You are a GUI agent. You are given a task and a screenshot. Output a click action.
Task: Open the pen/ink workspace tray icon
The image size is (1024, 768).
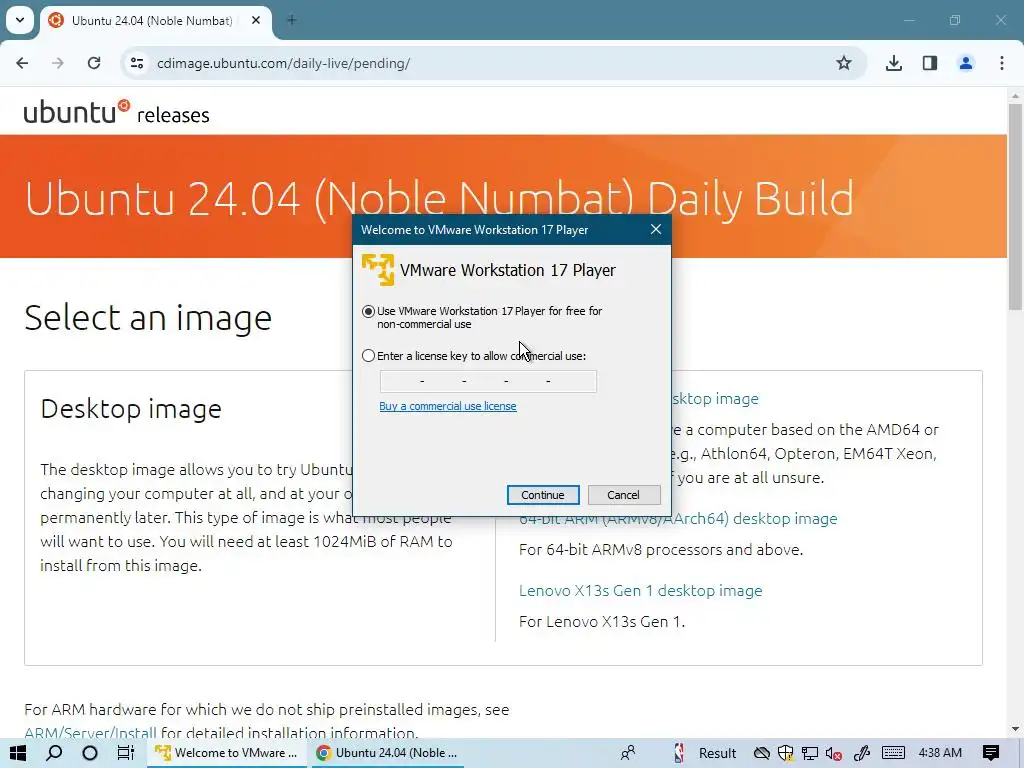[x=861, y=753]
